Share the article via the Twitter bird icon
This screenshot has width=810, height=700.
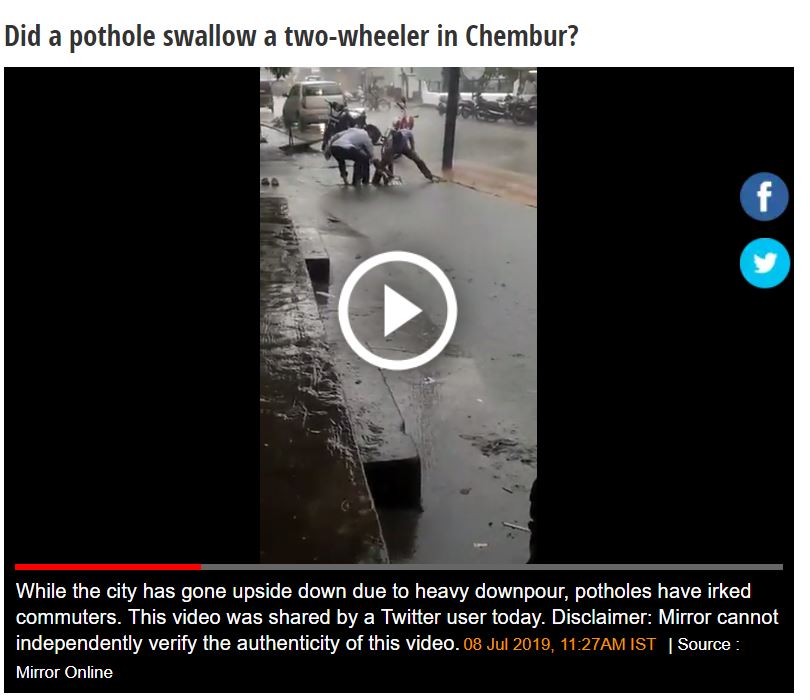pos(765,263)
